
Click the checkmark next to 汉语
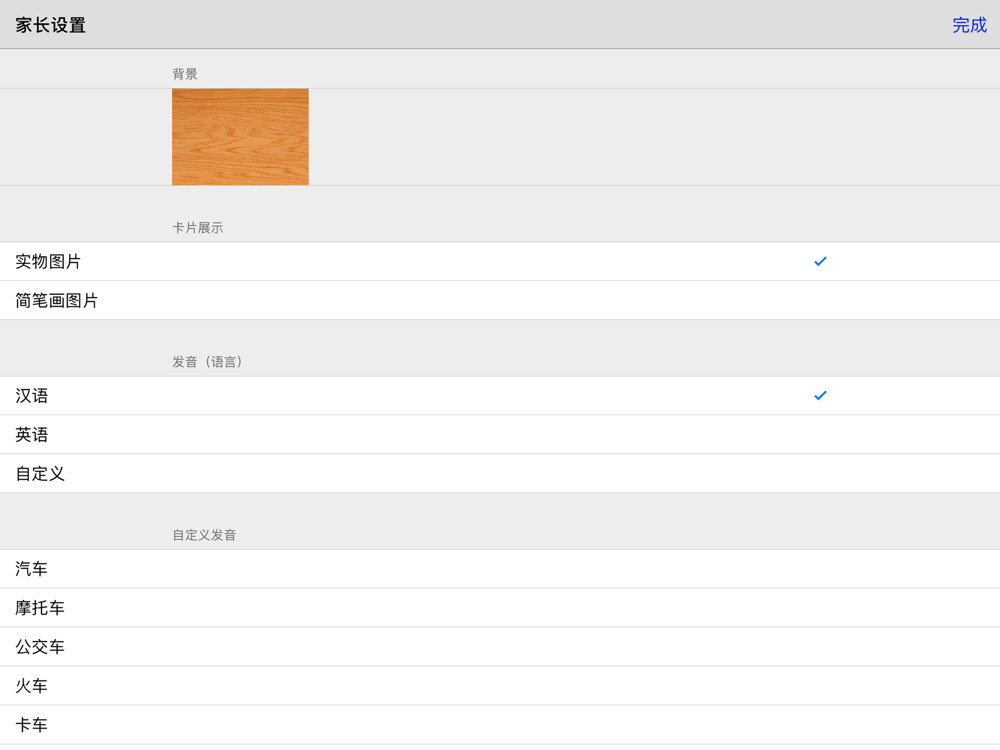820,395
